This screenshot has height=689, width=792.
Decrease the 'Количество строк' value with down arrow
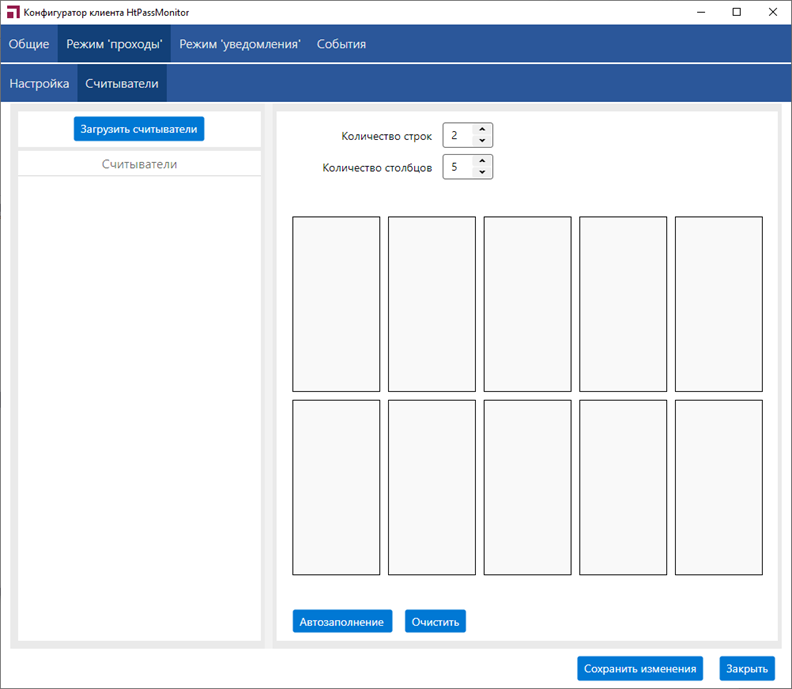482,141
